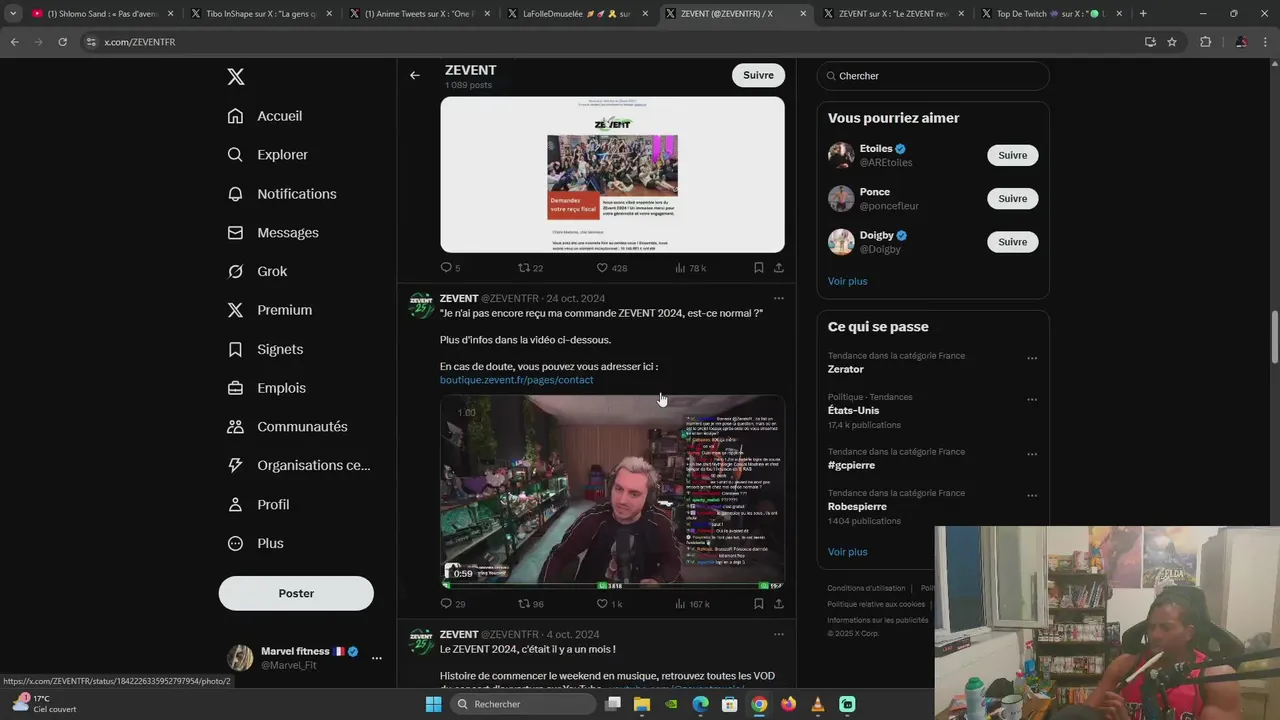Click Voir plus under Ce qui se passe
This screenshot has width=1280, height=720.
[847, 552]
